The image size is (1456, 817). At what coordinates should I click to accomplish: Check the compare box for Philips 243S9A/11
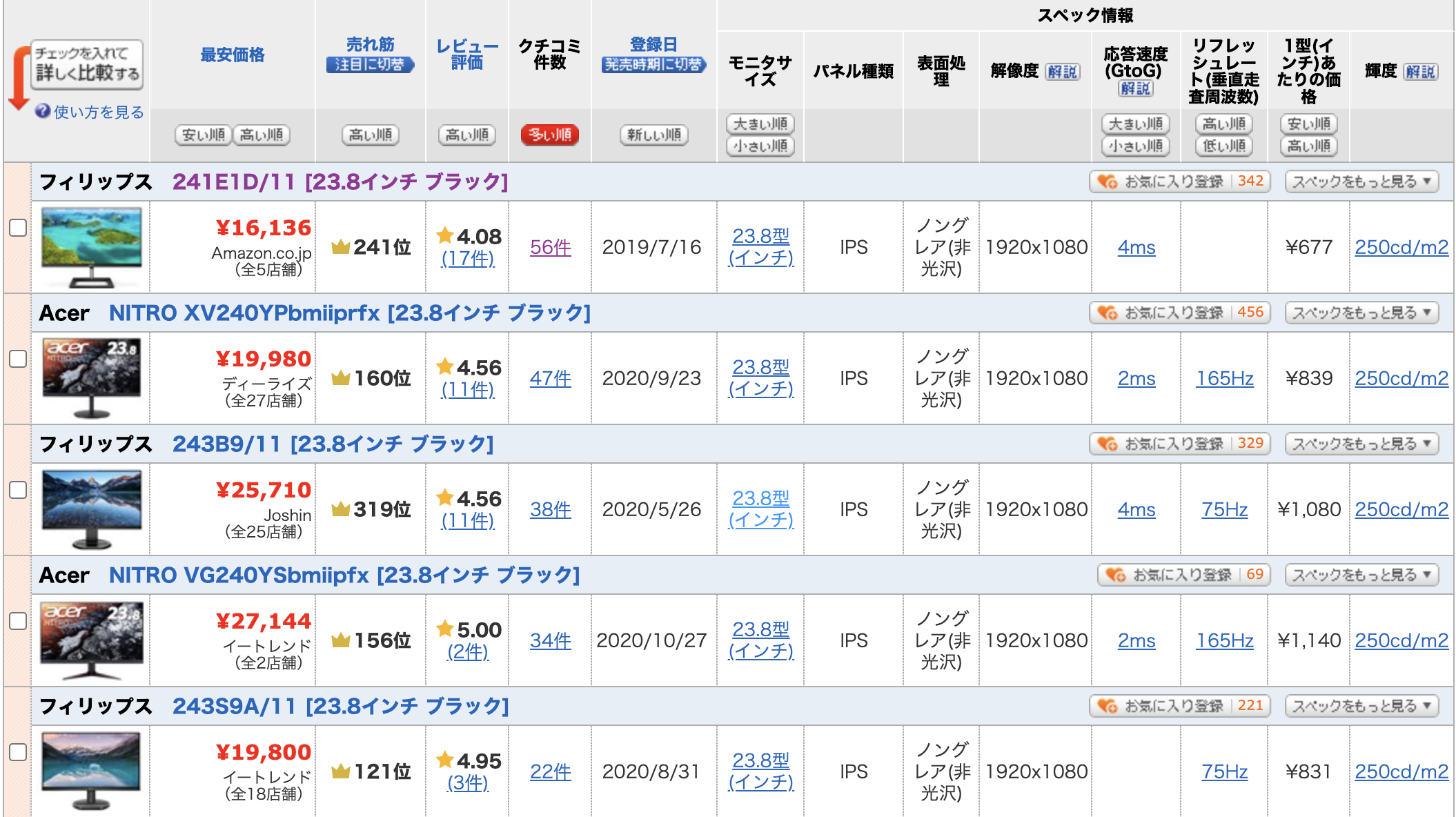[x=18, y=752]
